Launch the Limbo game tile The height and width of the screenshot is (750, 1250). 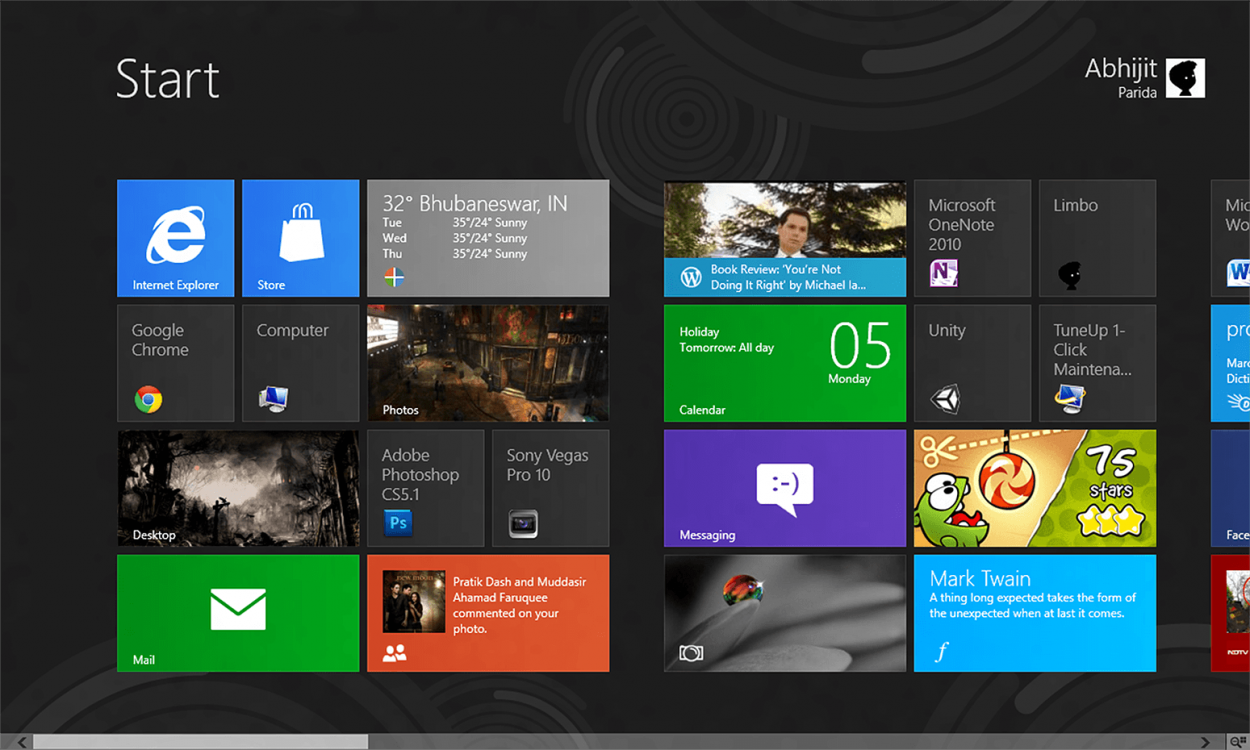coord(1097,238)
